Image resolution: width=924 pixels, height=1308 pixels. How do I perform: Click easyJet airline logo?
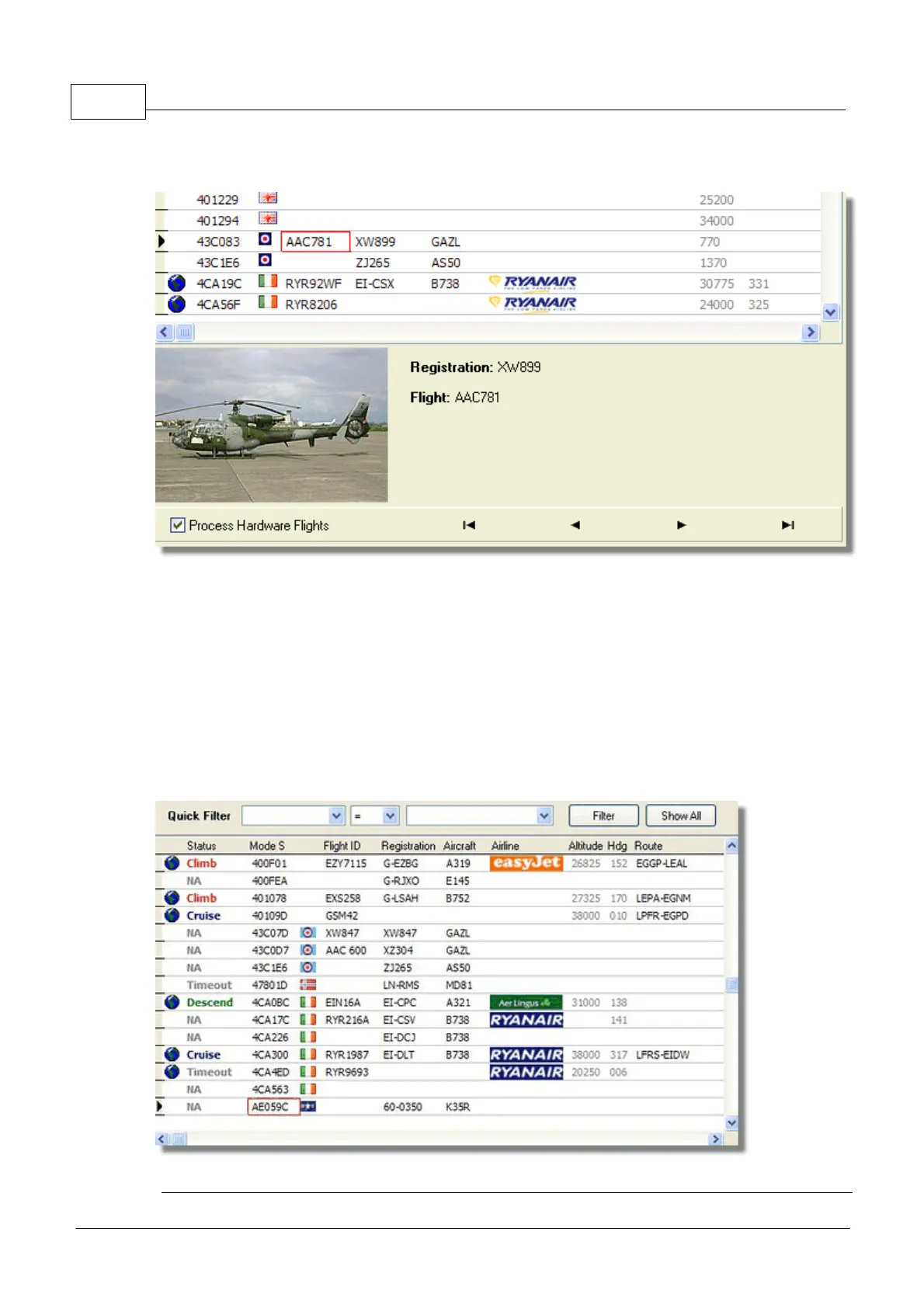tap(526, 863)
